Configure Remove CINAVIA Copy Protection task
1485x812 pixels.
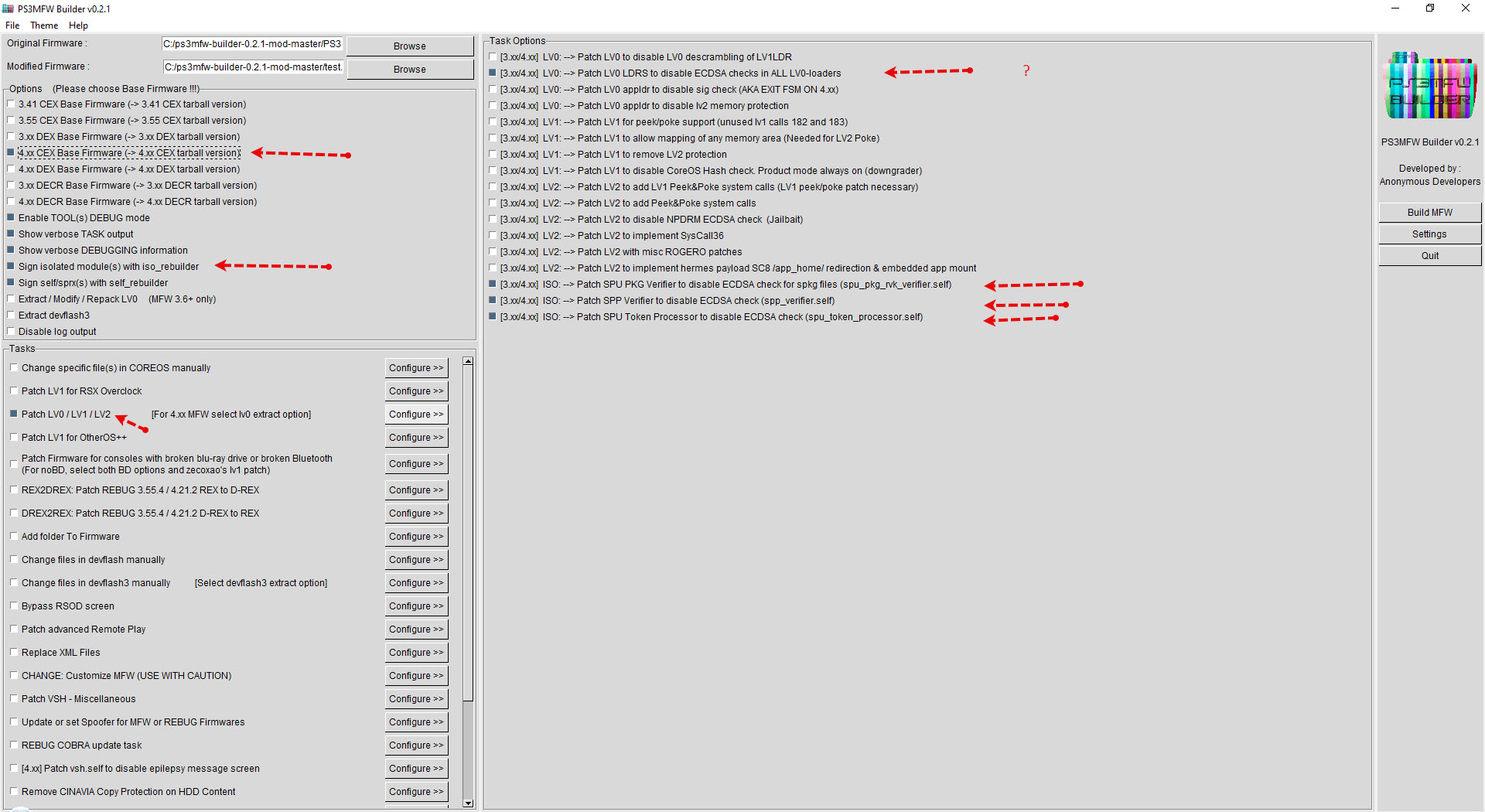pyautogui.click(x=417, y=792)
